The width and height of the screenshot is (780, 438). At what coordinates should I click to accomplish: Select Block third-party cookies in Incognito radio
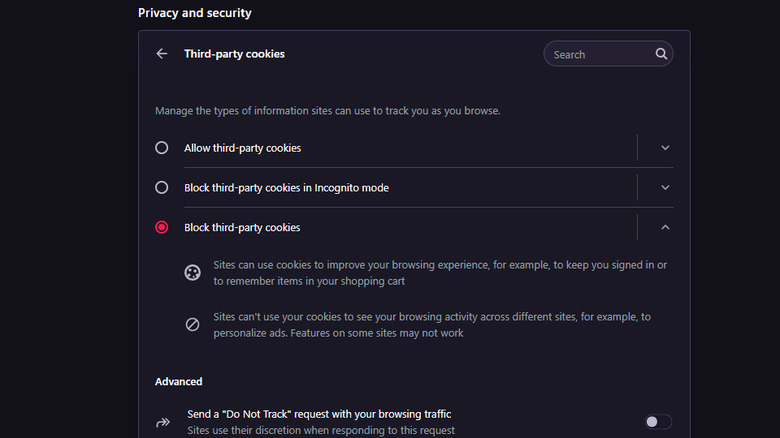162,188
